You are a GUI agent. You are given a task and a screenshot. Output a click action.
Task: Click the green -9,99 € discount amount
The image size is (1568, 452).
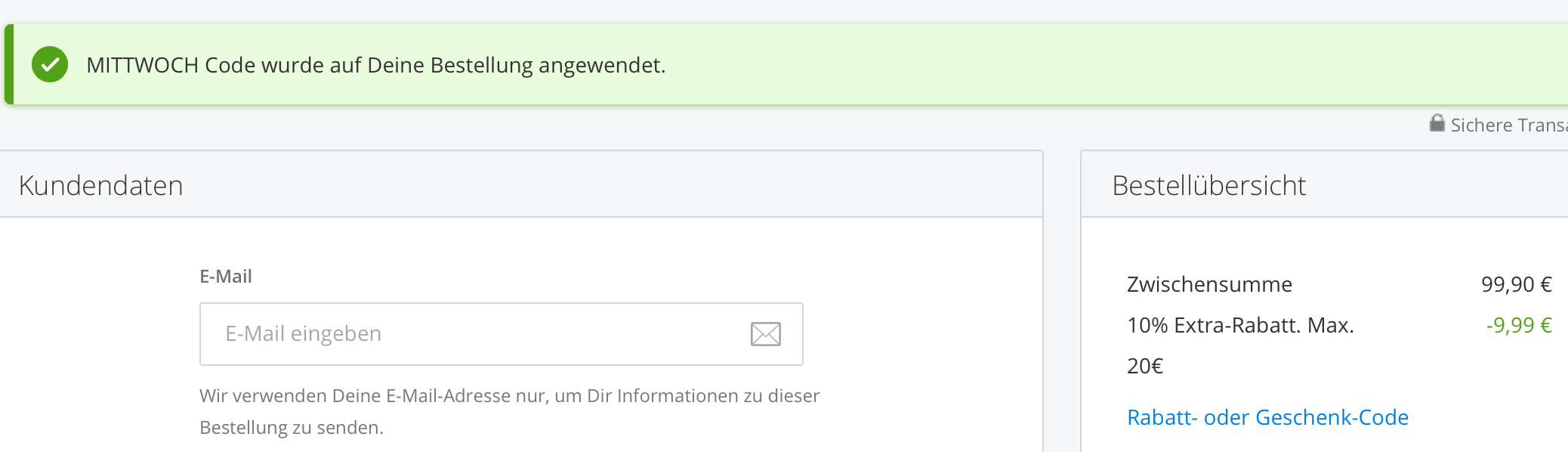coord(1518,325)
